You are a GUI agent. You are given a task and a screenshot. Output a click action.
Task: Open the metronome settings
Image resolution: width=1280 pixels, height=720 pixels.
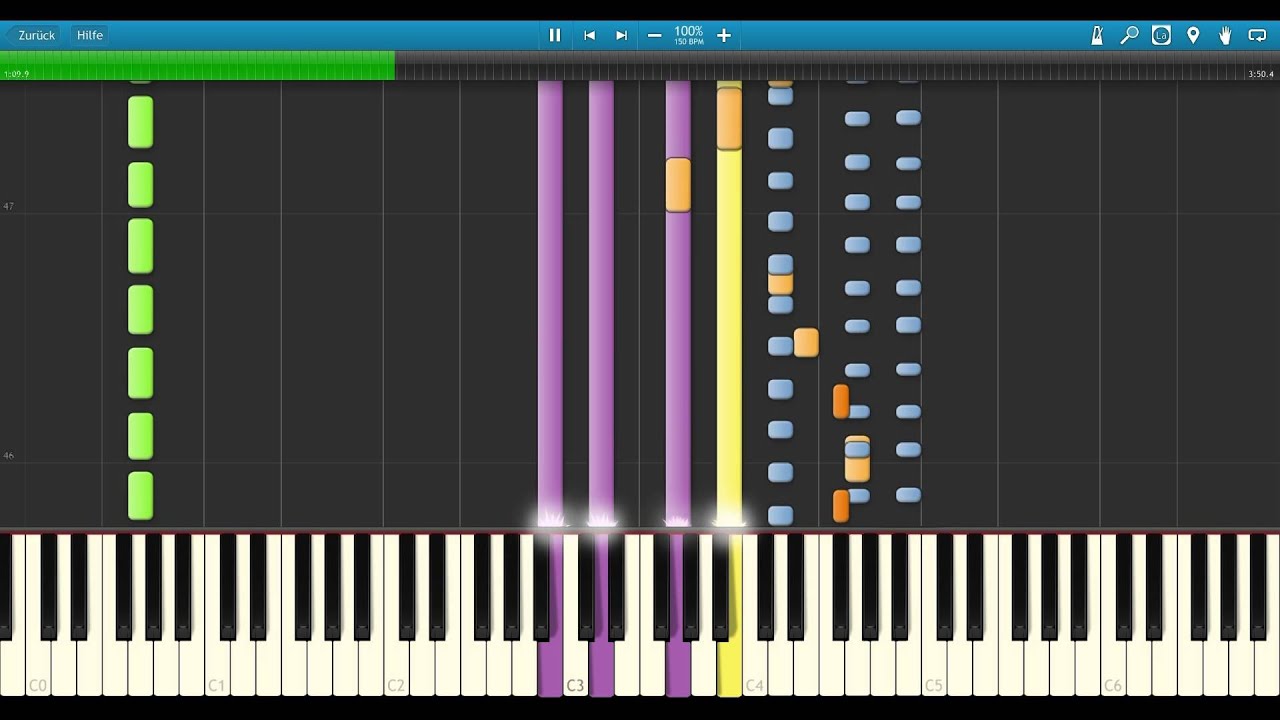click(x=1097, y=35)
